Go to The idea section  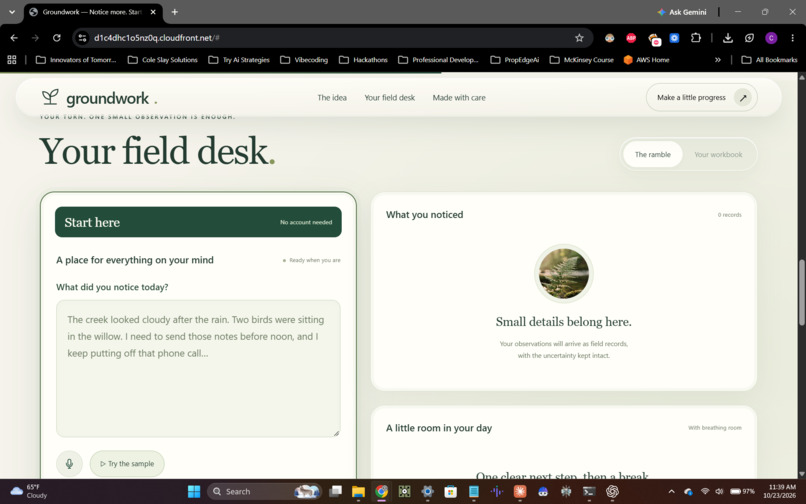[x=332, y=97]
